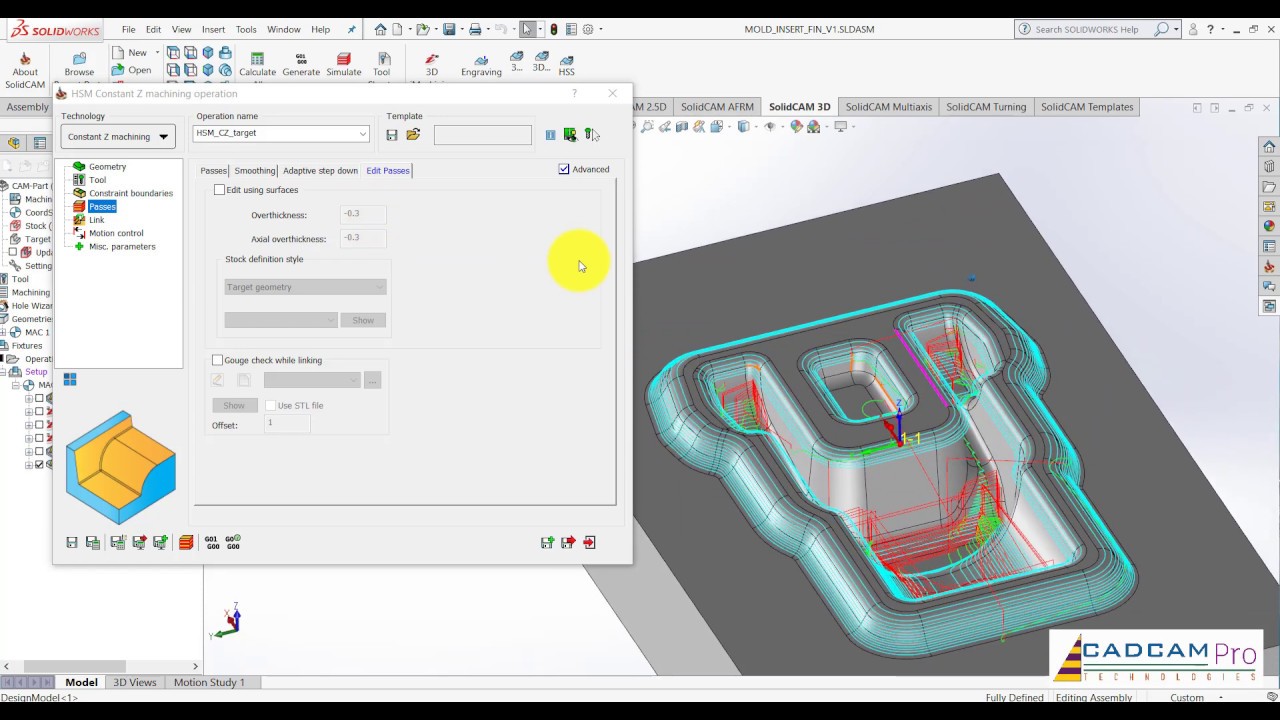Click the Generate G-code icon

(x=301, y=64)
